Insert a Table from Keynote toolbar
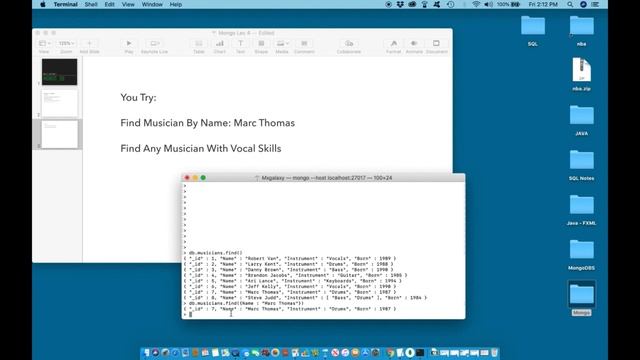The image size is (640, 360). tap(199, 44)
